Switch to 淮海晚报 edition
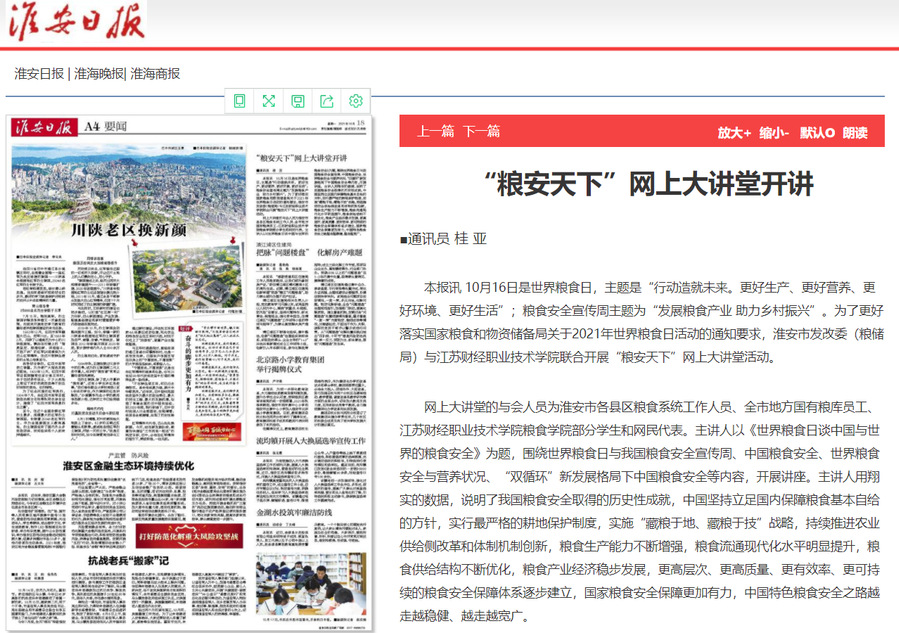The image size is (899, 633). (x=97, y=74)
